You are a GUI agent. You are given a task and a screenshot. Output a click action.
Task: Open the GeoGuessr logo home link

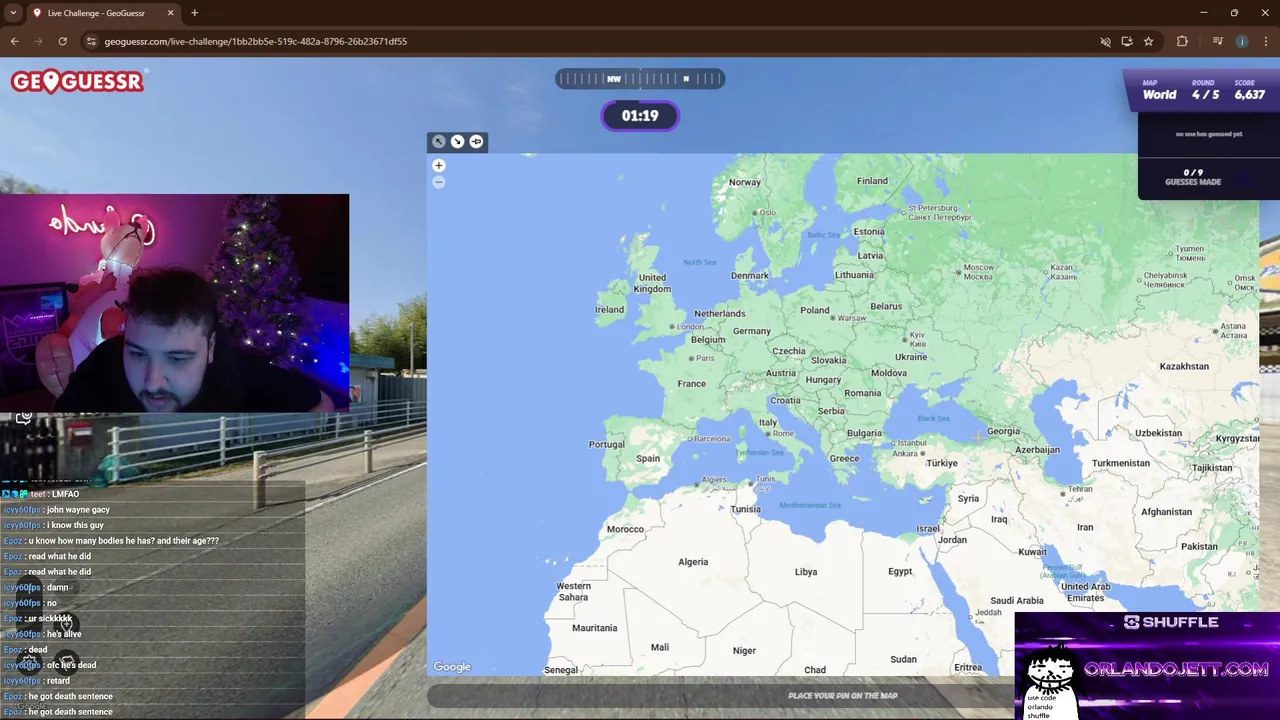77,81
